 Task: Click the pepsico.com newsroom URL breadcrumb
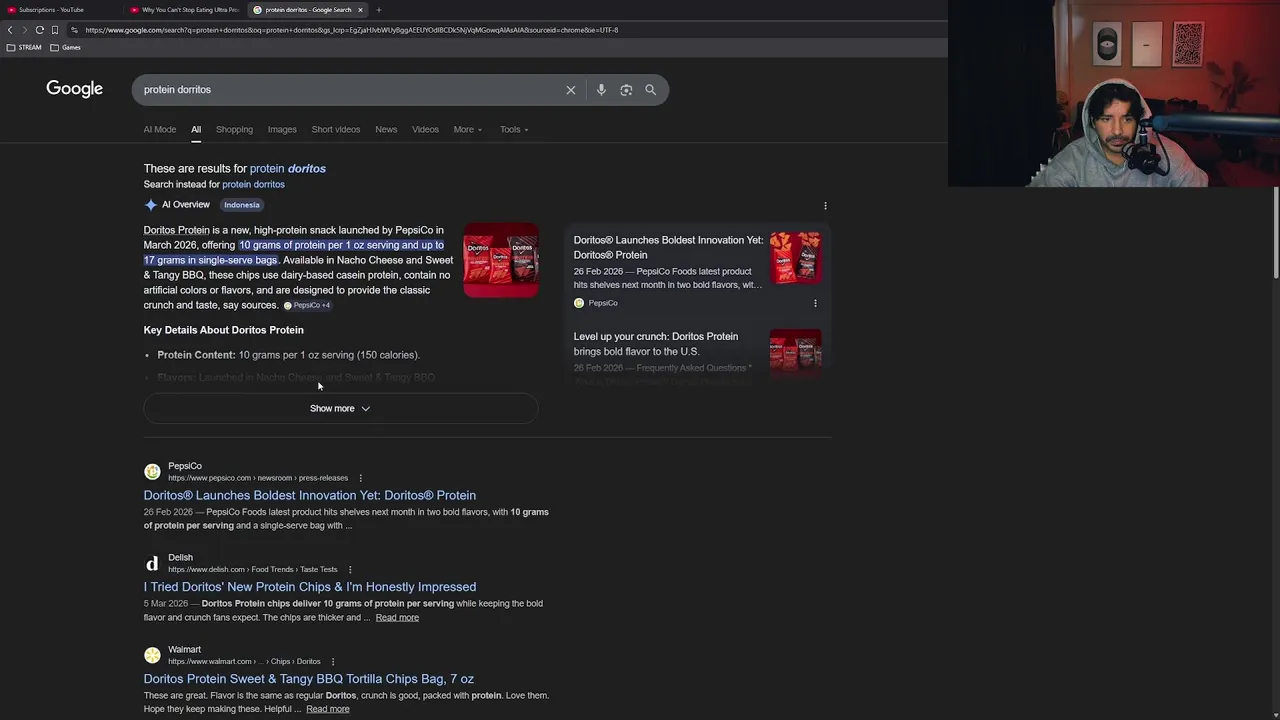point(258,478)
